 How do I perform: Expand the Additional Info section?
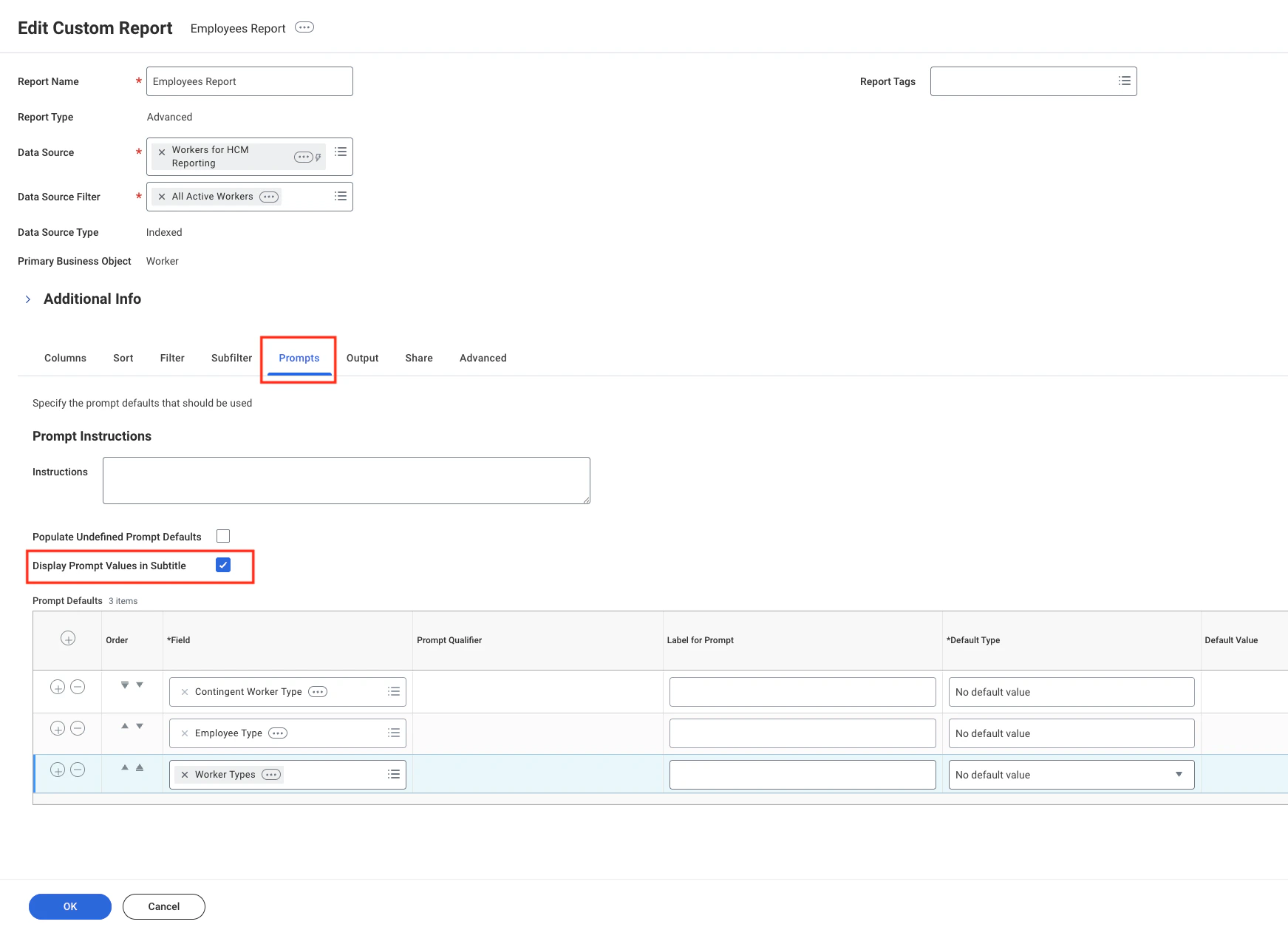click(28, 299)
